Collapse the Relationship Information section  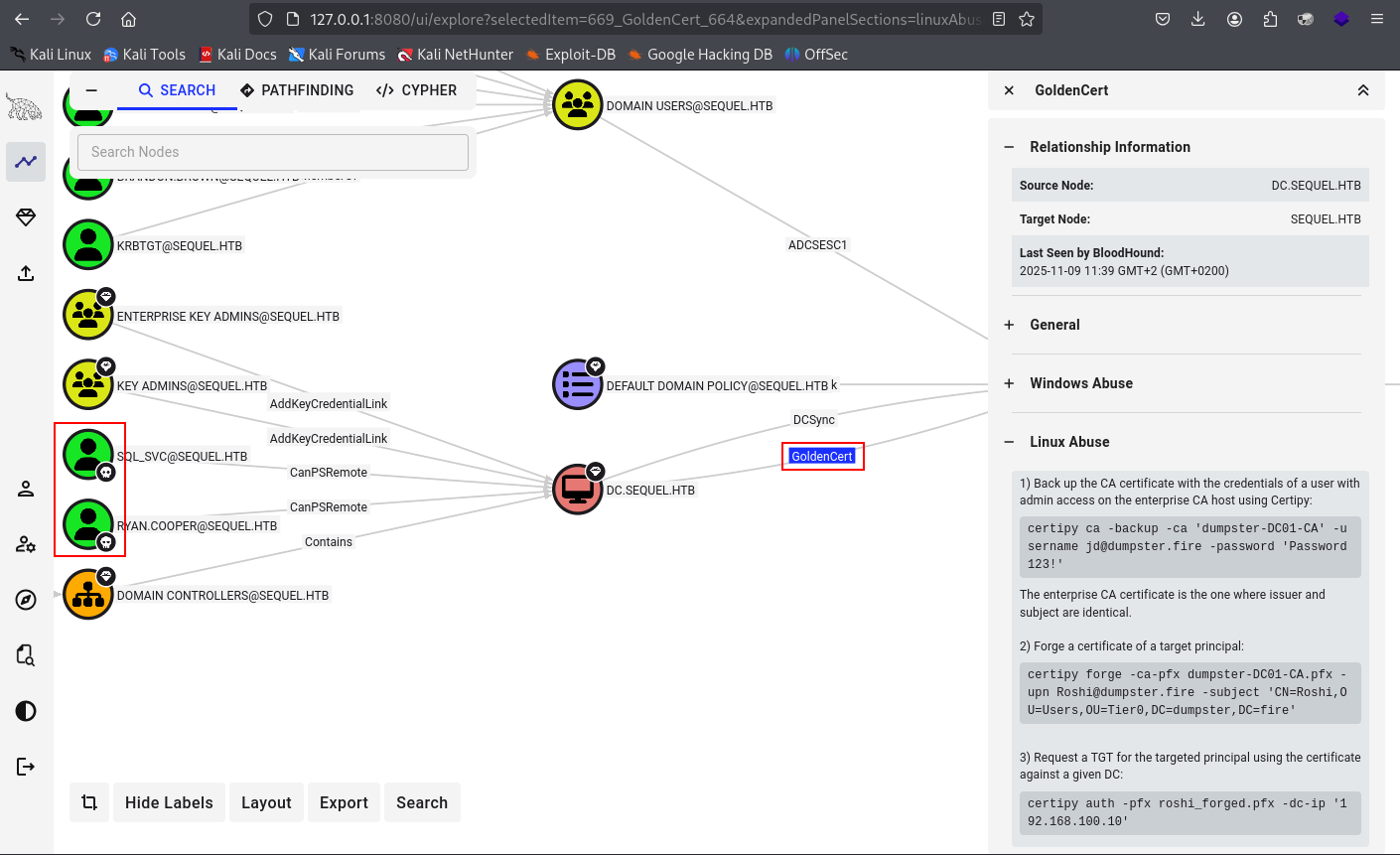pyautogui.click(x=1009, y=147)
